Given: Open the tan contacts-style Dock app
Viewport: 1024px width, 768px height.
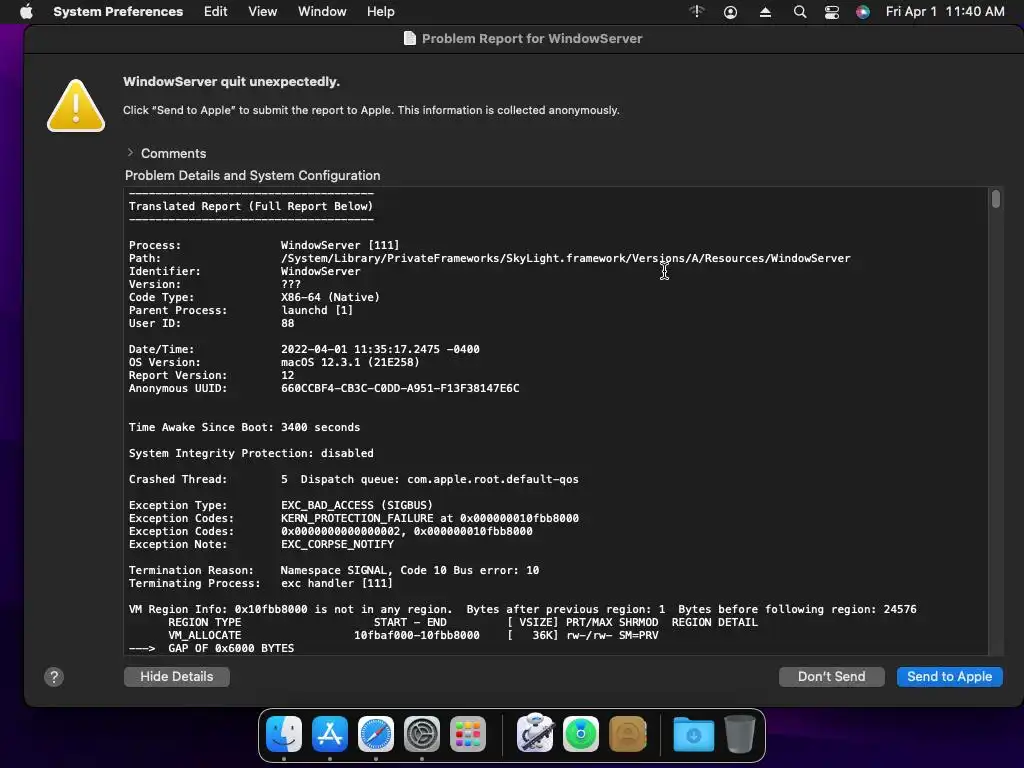Looking at the screenshot, I should click(628, 733).
